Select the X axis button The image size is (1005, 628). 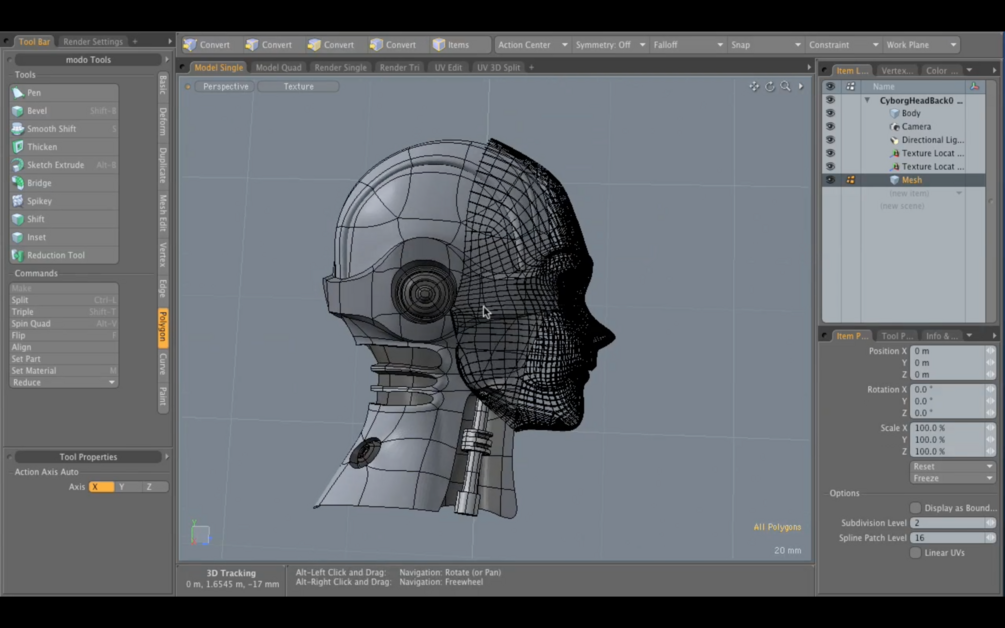(x=100, y=487)
